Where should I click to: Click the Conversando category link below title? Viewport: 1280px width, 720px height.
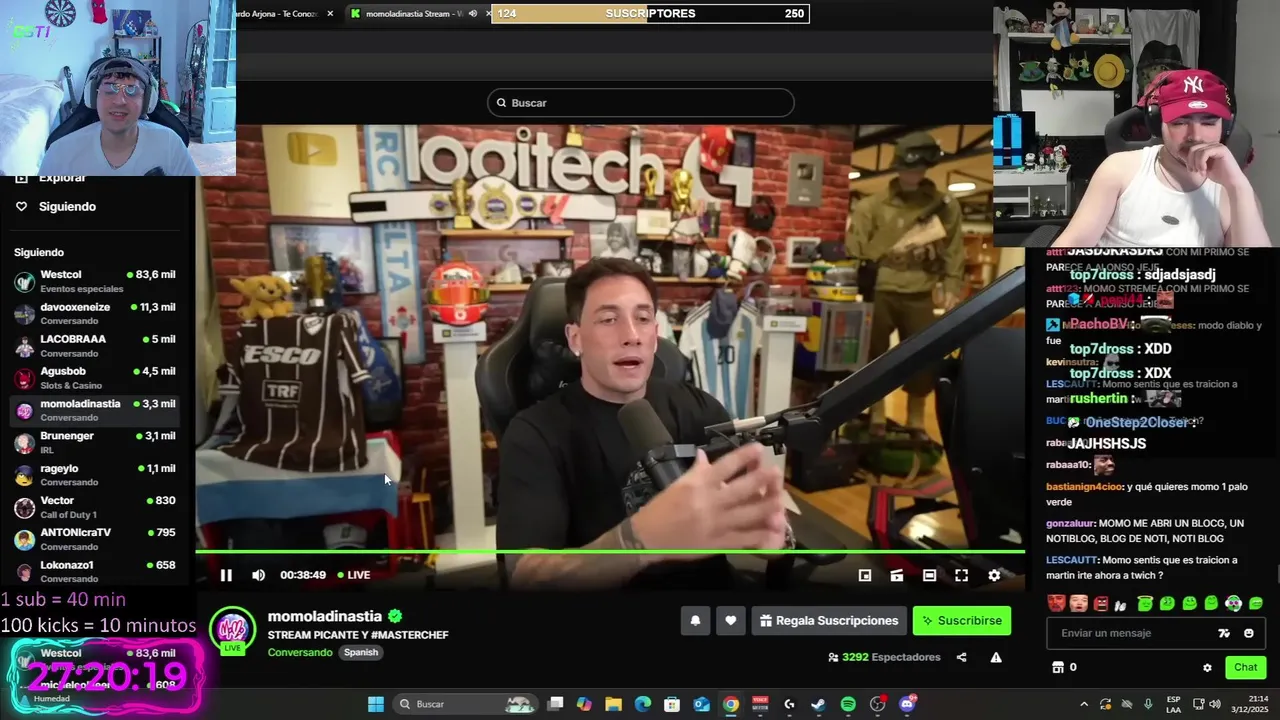[x=300, y=652]
